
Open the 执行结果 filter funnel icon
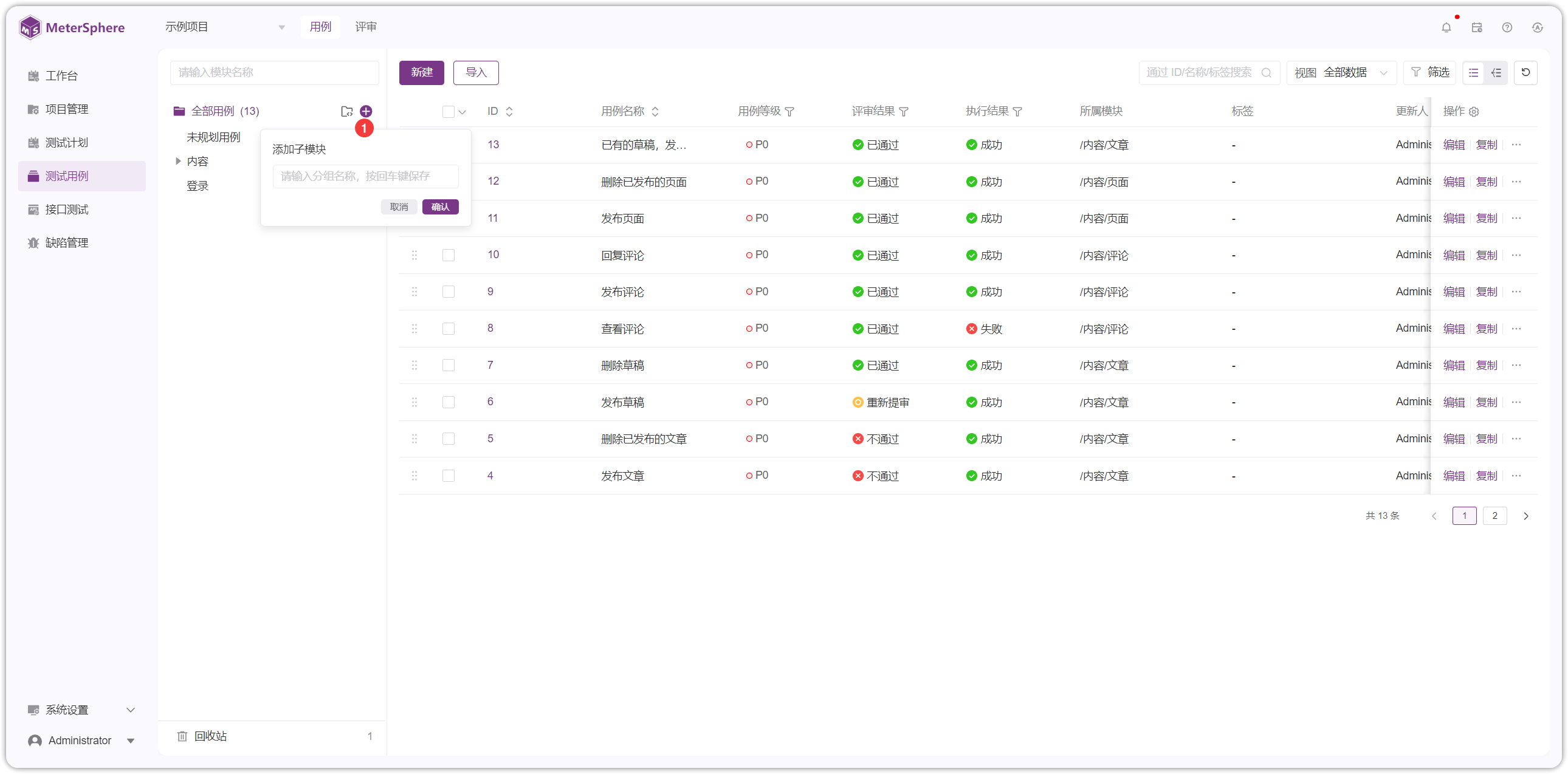[1017, 111]
